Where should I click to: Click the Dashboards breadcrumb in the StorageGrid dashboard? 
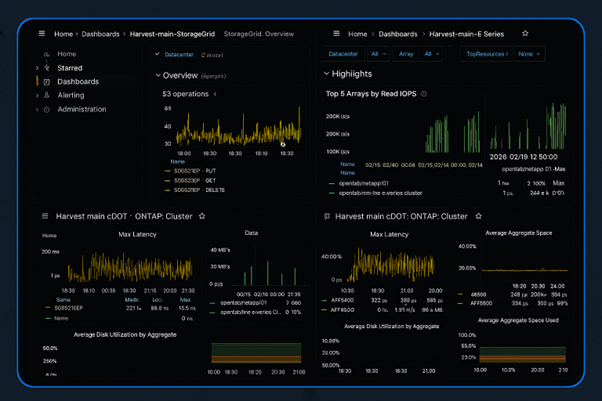coord(101,34)
